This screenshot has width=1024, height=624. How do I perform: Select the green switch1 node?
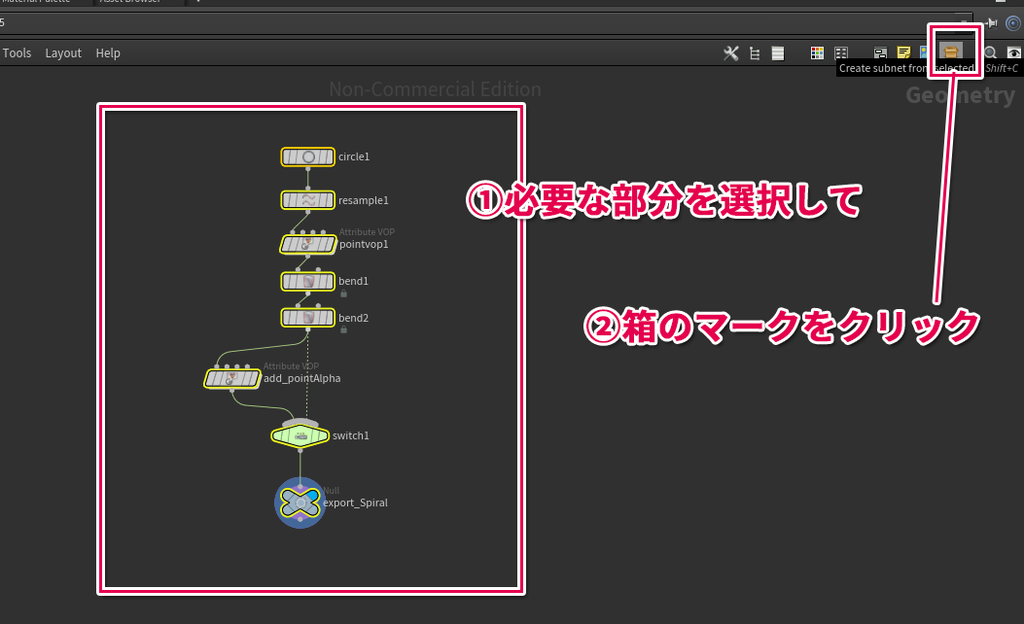tap(300, 435)
